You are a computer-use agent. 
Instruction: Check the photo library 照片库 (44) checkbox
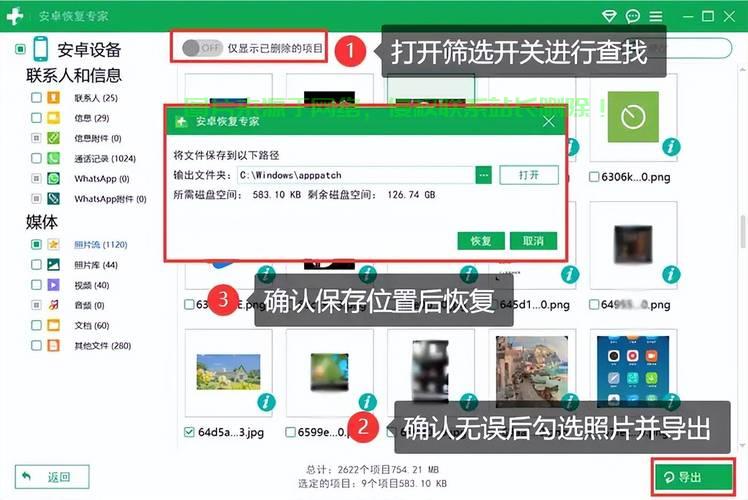[36, 264]
